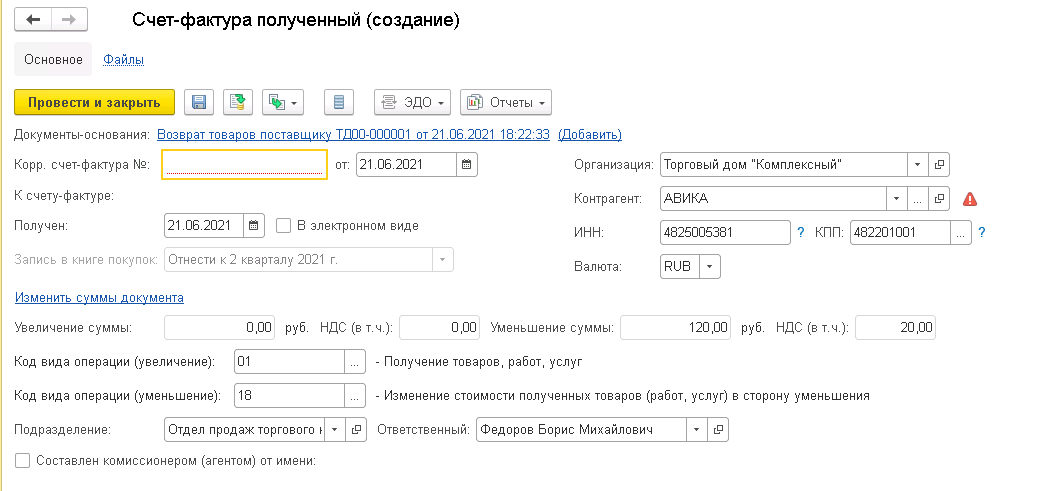Click НДС field next to Увеличение суммы

440,328
